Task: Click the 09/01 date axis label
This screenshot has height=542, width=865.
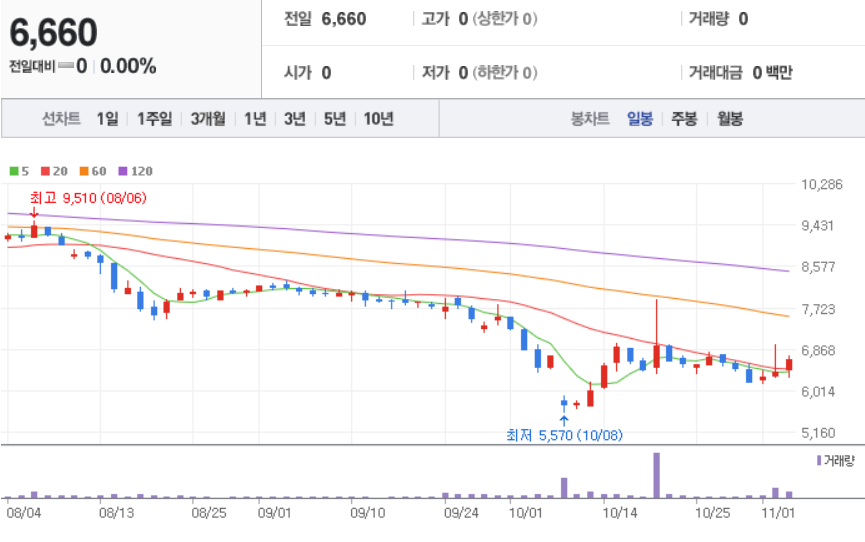Action: pyautogui.click(x=274, y=513)
